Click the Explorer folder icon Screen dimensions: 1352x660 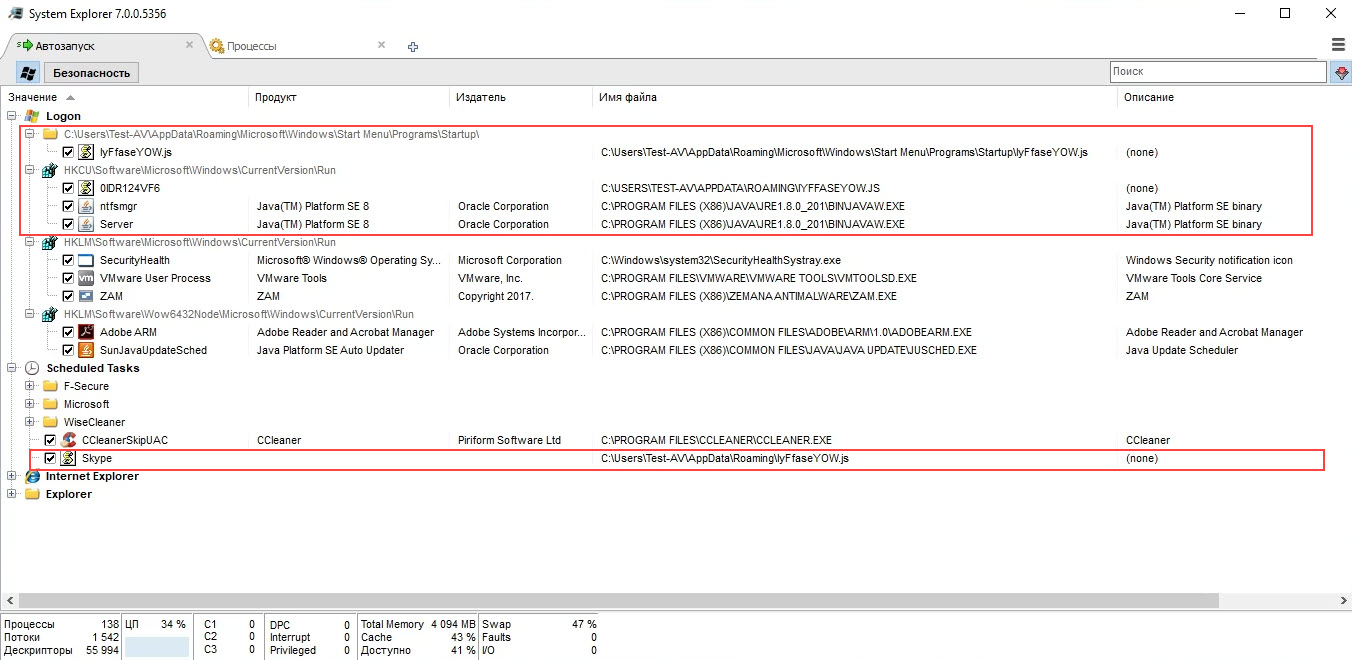click(x=32, y=494)
